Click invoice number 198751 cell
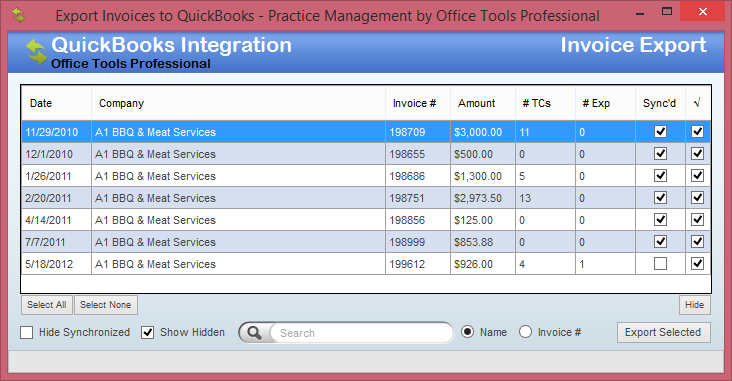 click(x=418, y=198)
